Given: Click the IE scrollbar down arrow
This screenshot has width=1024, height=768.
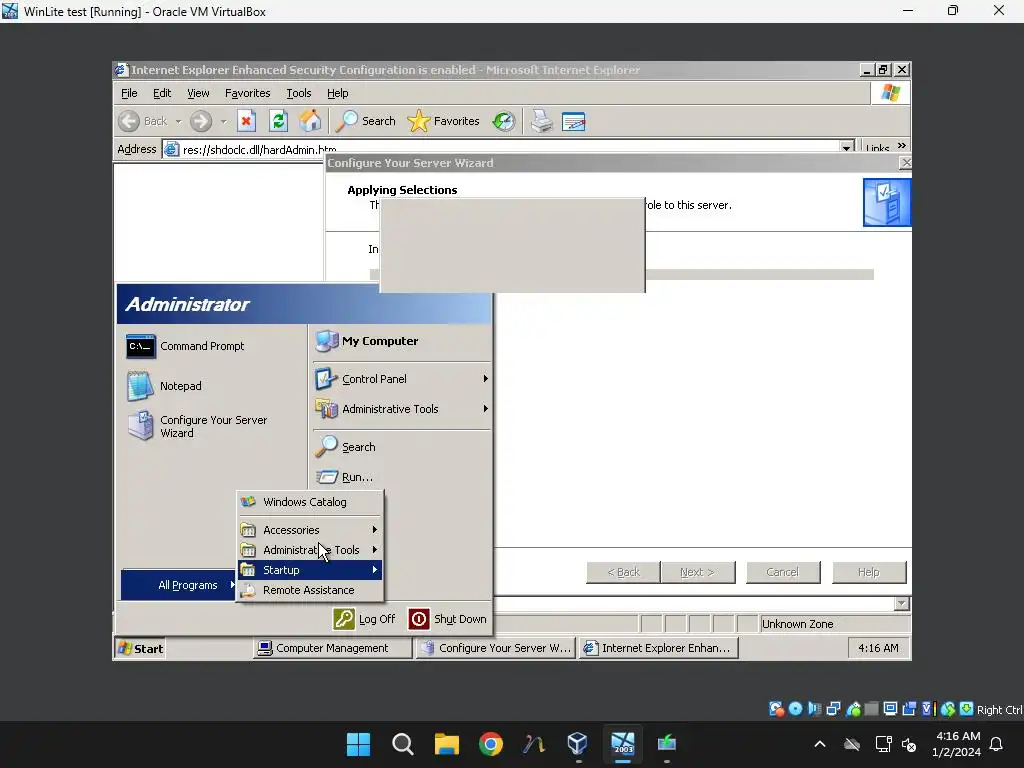Looking at the screenshot, I should coord(902,603).
